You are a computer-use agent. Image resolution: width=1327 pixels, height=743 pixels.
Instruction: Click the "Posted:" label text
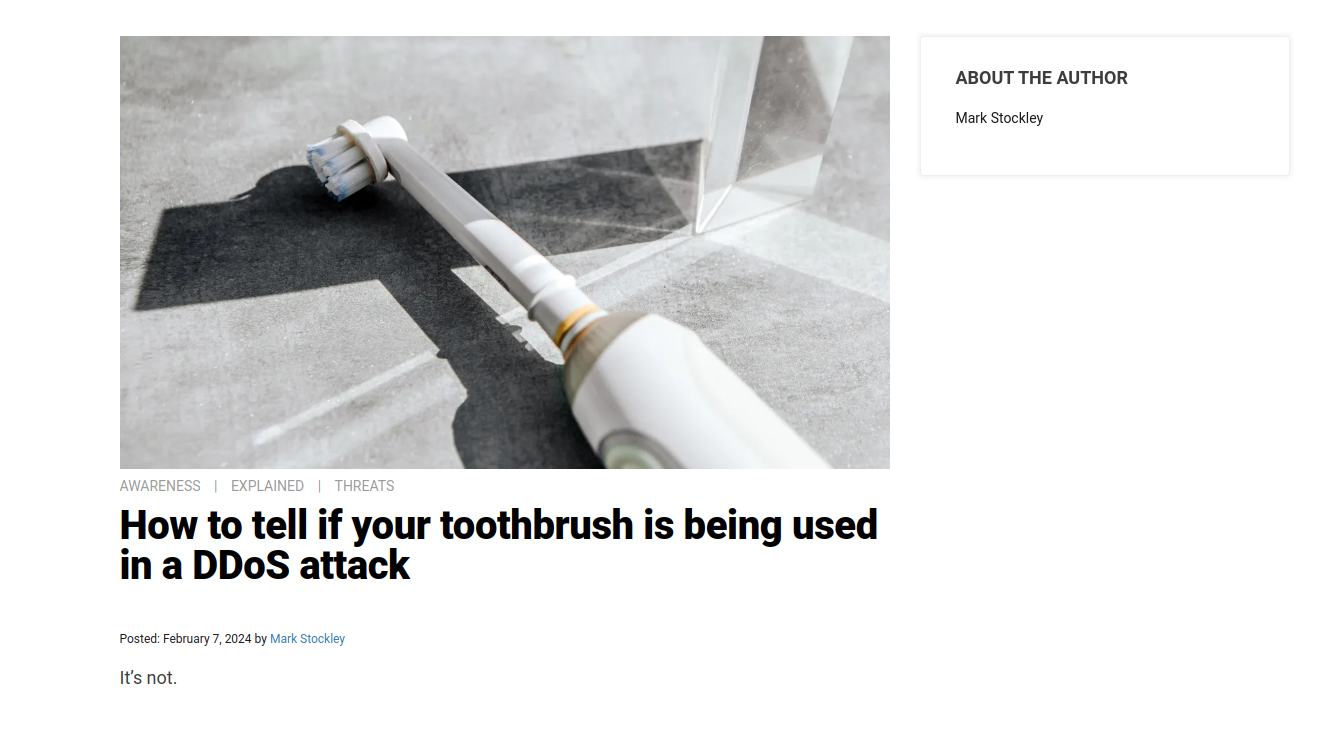pos(140,639)
